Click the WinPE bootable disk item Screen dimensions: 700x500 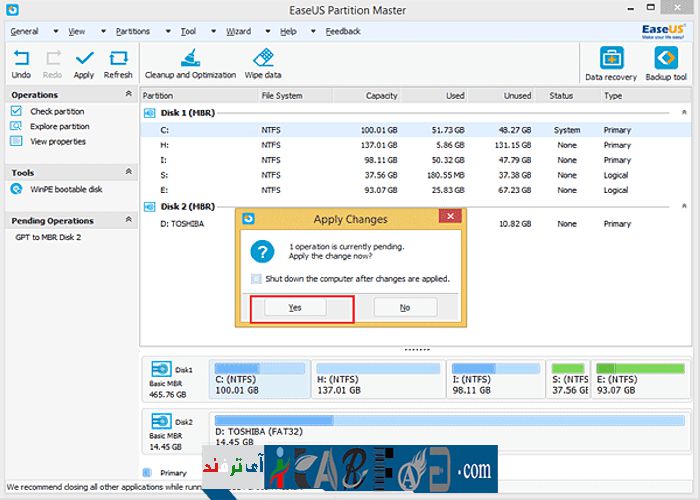pos(66,189)
